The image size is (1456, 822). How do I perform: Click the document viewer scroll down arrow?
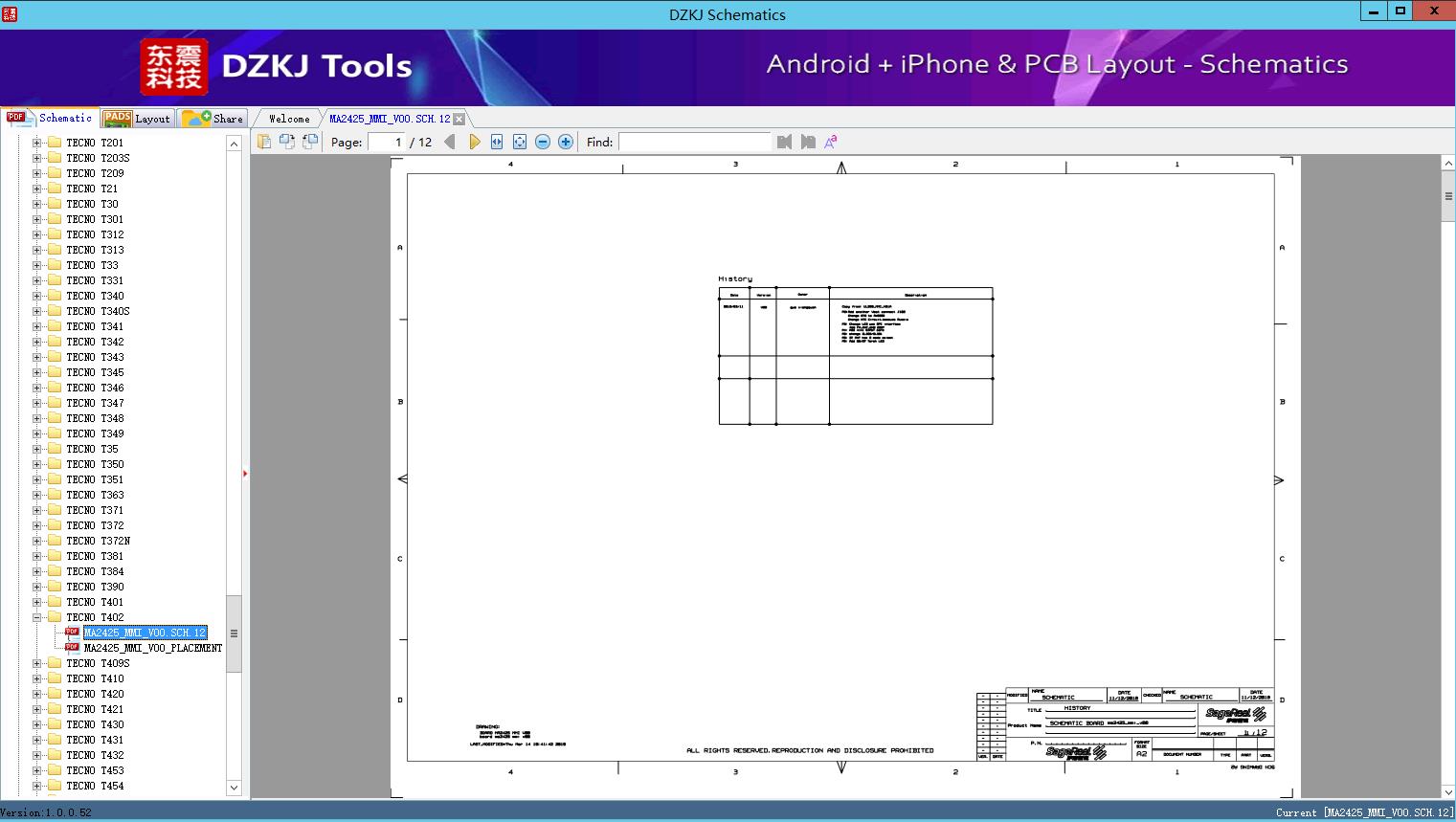1448,790
